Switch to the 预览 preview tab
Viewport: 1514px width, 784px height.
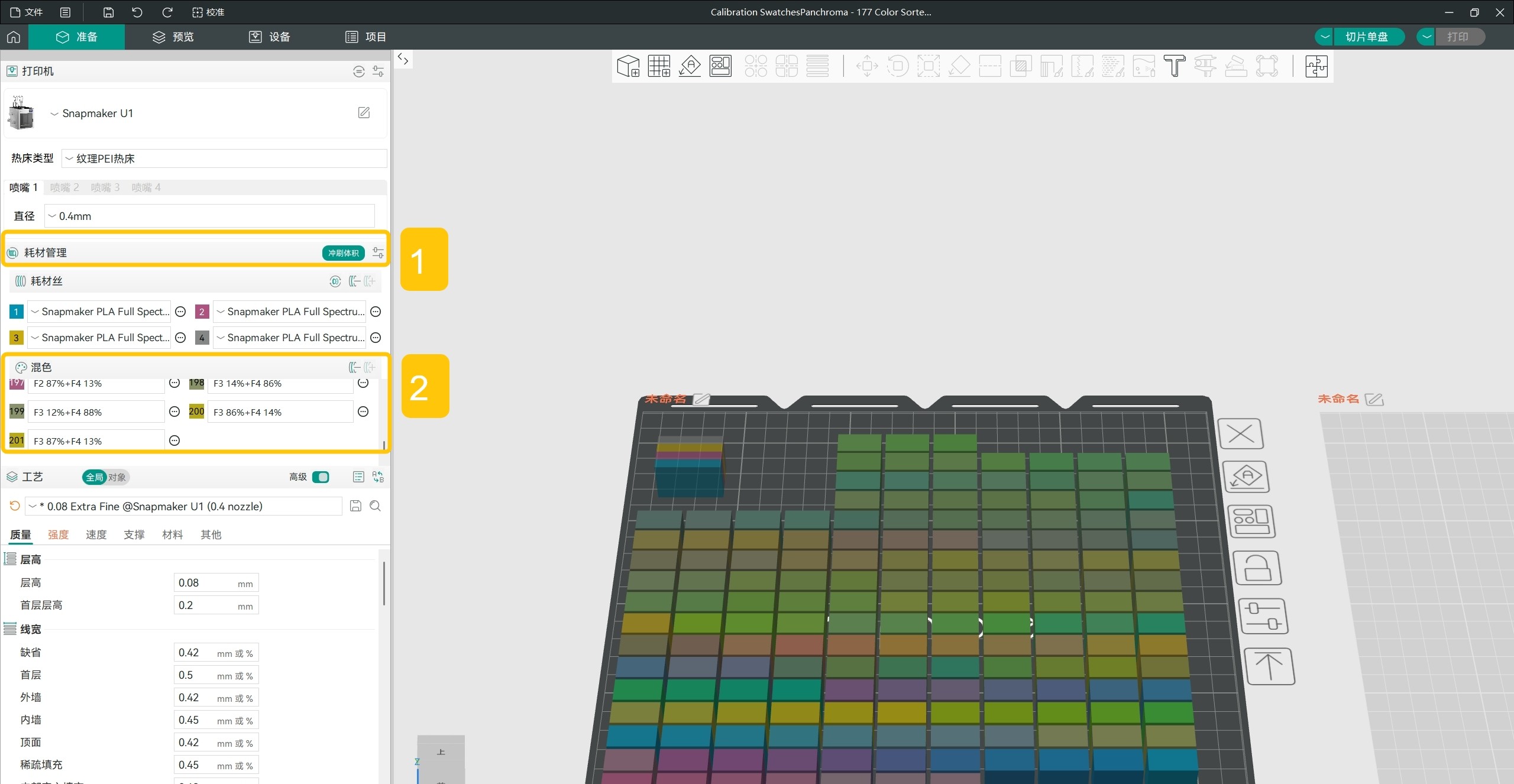pyautogui.click(x=173, y=37)
